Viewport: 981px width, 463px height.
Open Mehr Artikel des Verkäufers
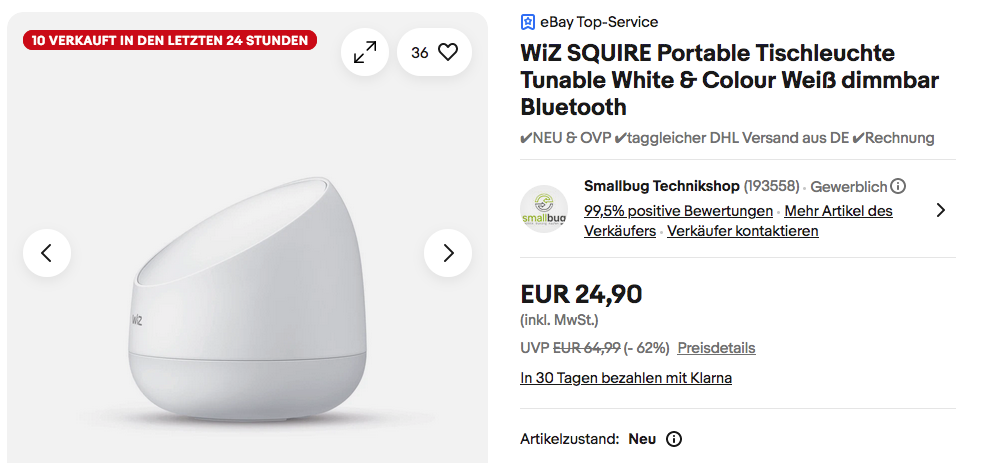coord(838,211)
